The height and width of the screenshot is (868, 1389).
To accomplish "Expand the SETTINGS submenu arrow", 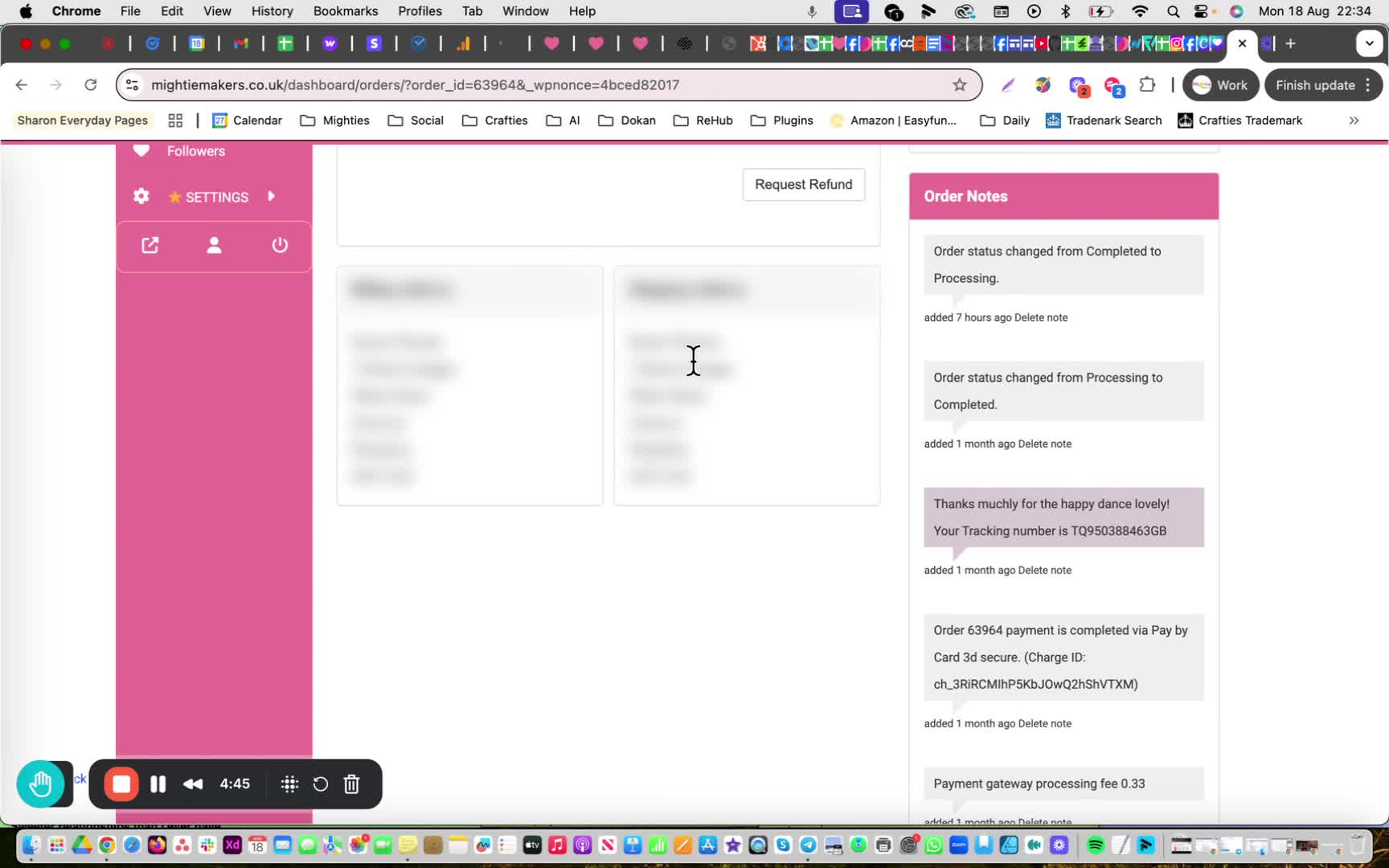I will 272,196.
